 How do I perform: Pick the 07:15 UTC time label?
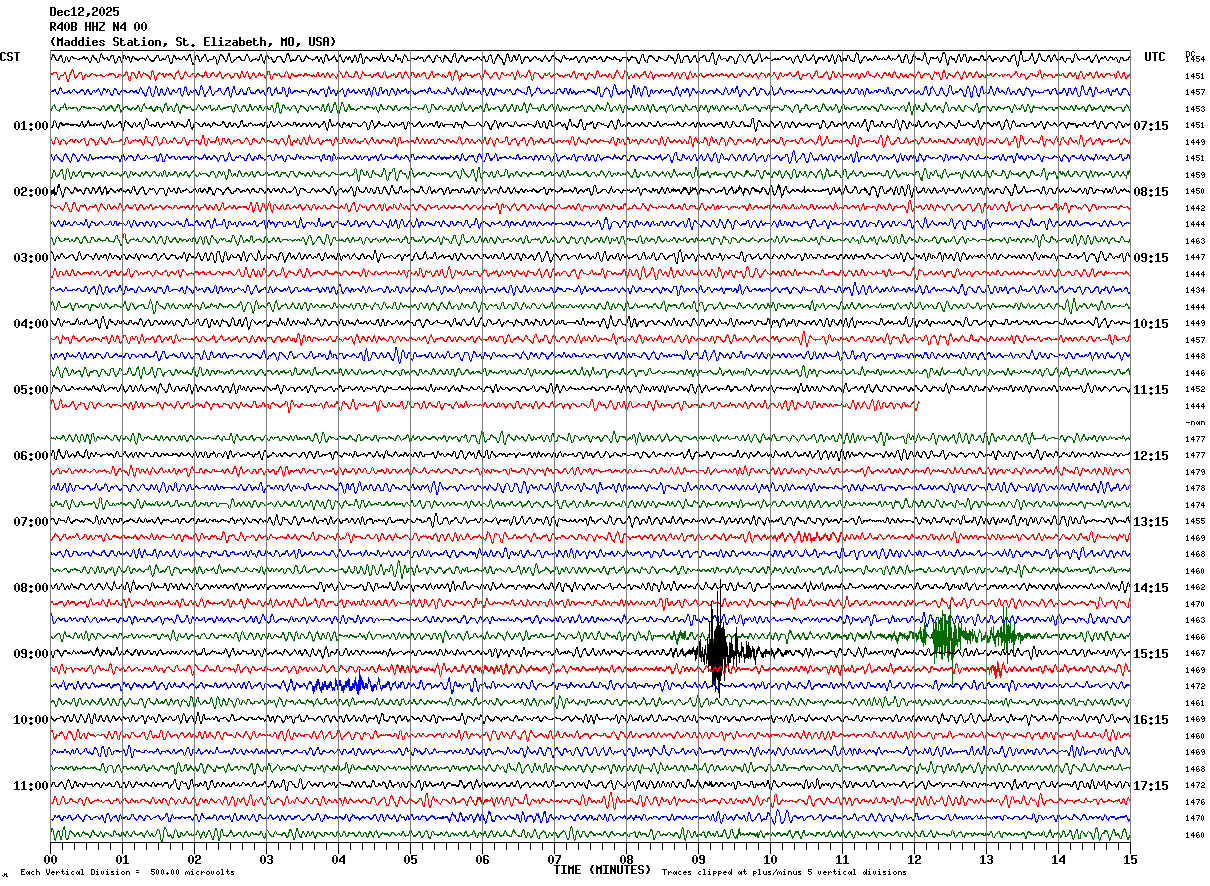[1151, 126]
